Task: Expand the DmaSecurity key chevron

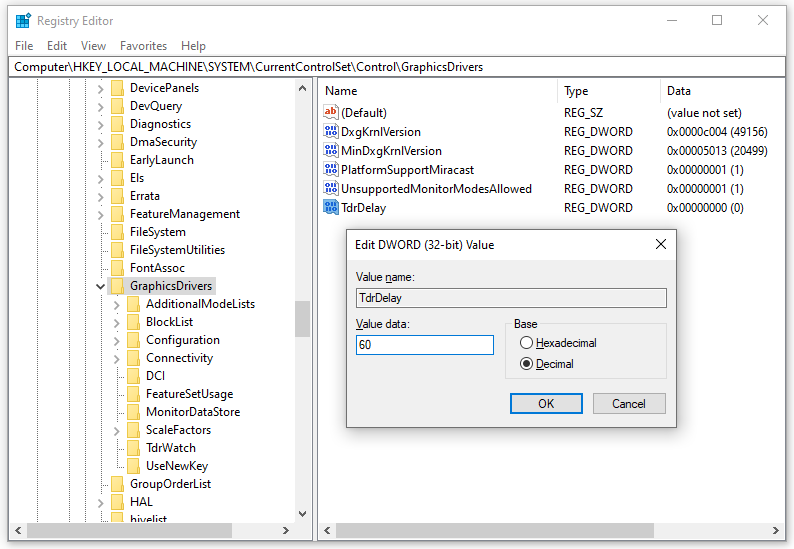Action: click(100, 143)
